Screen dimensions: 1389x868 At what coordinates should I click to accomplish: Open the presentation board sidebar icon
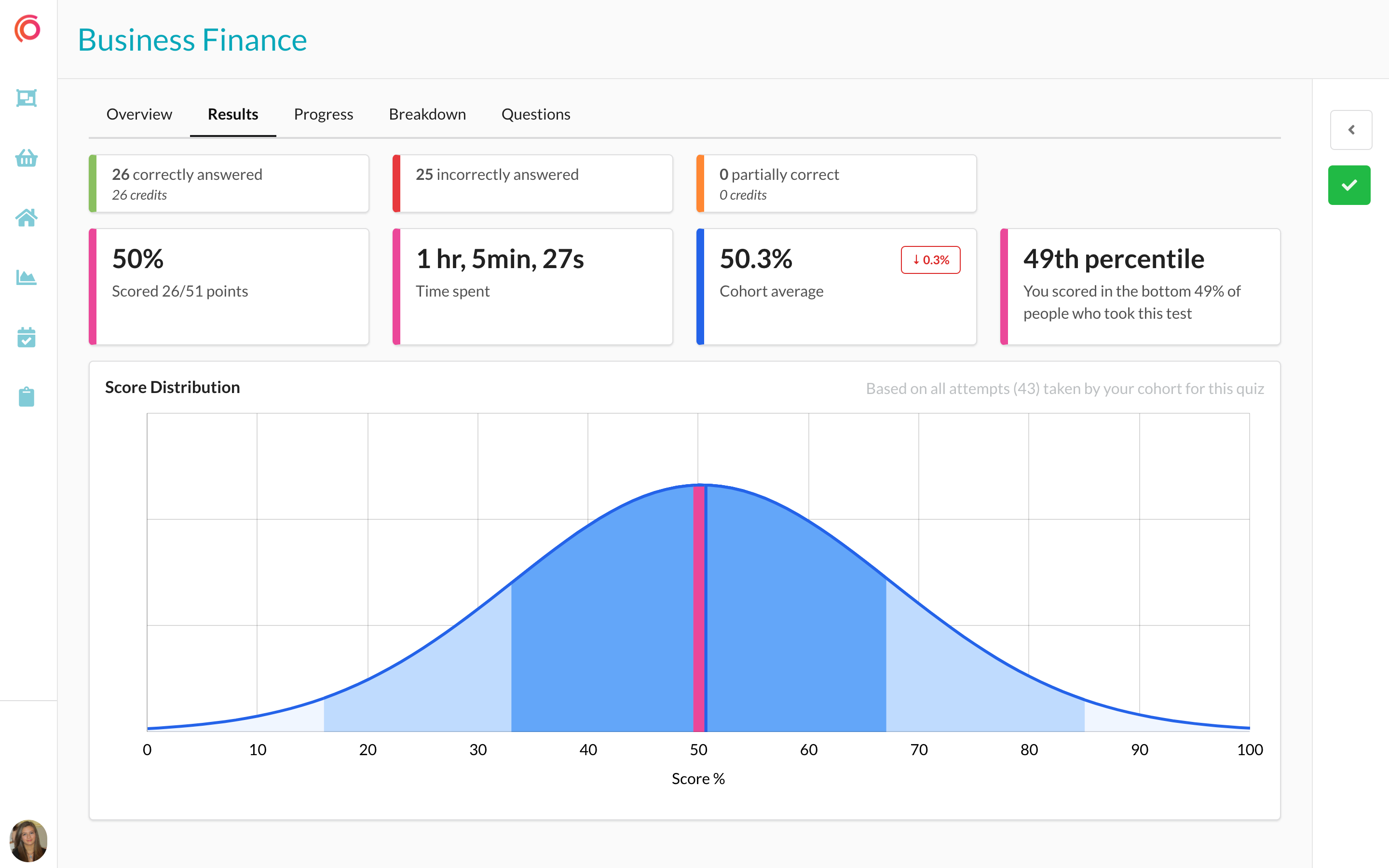27,98
